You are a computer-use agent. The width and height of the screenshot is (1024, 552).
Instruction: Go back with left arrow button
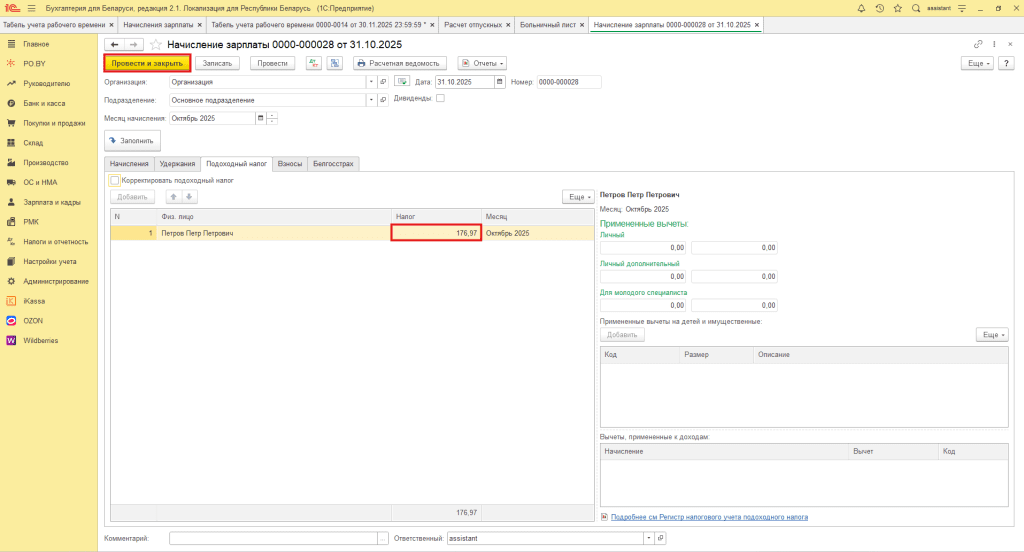pyautogui.click(x=114, y=44)
